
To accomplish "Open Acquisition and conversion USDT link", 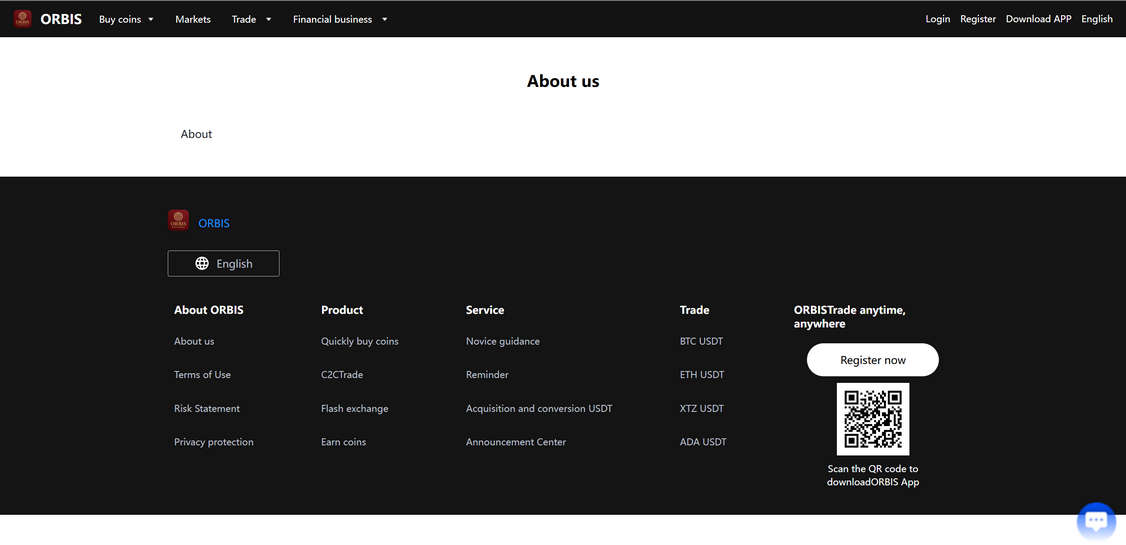I will [539, 409].
